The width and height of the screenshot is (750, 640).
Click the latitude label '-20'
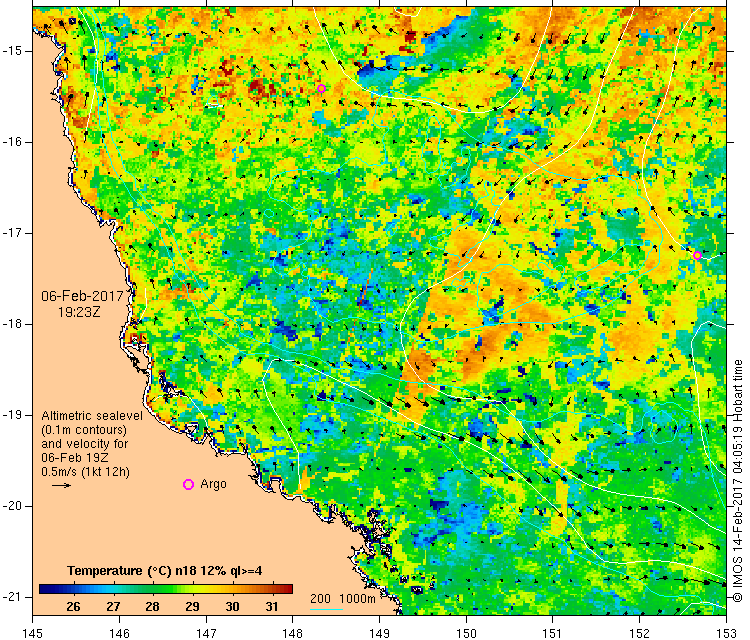click(x=11, y=506)
